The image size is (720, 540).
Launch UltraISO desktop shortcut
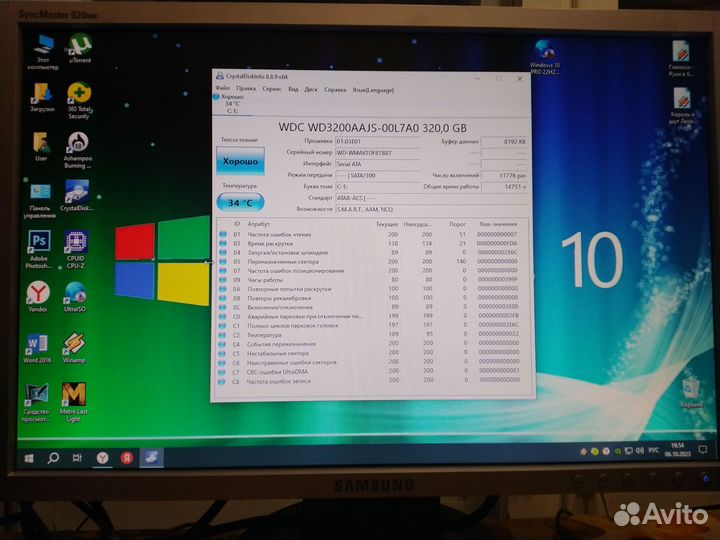coord(75,297)
